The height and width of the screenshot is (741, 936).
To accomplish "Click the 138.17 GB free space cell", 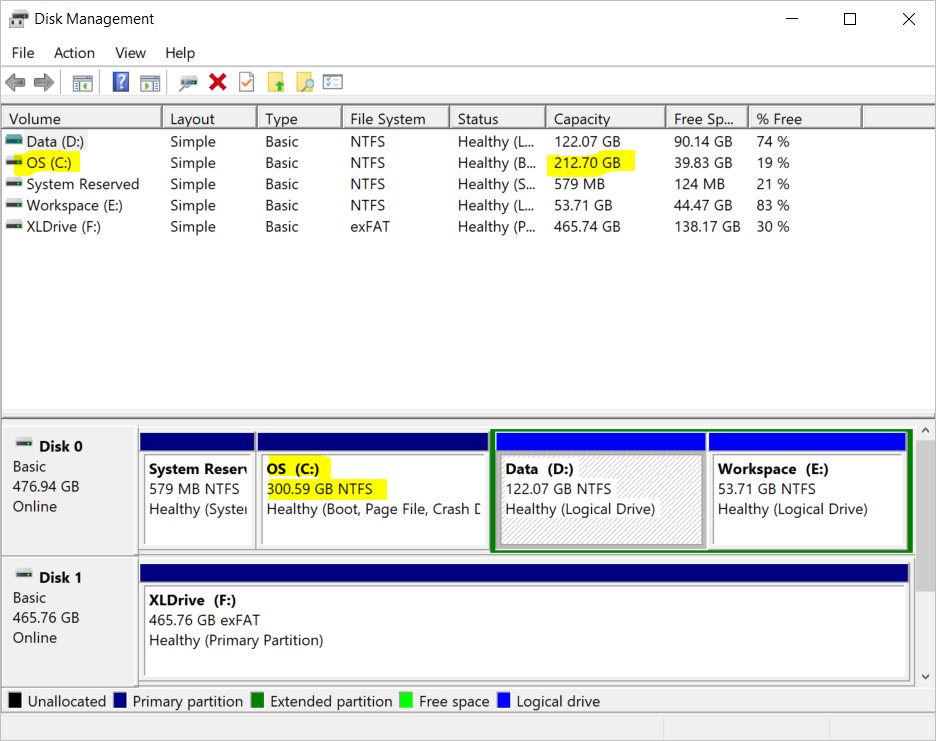I will [x=707, y=227].
